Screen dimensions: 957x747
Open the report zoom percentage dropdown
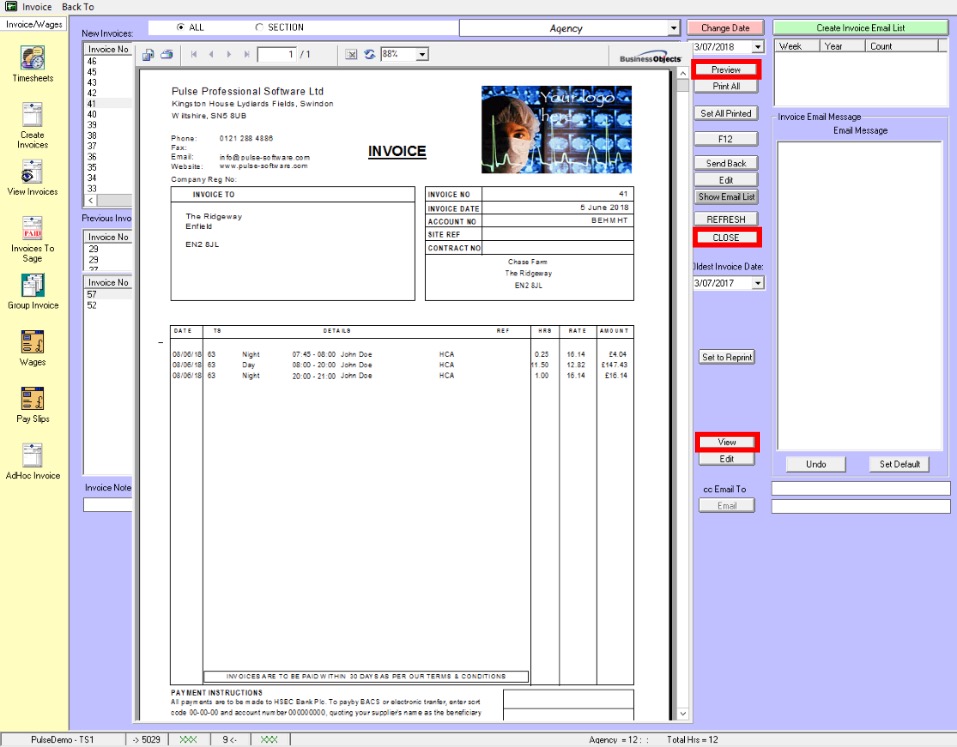[x=421, y=54]
